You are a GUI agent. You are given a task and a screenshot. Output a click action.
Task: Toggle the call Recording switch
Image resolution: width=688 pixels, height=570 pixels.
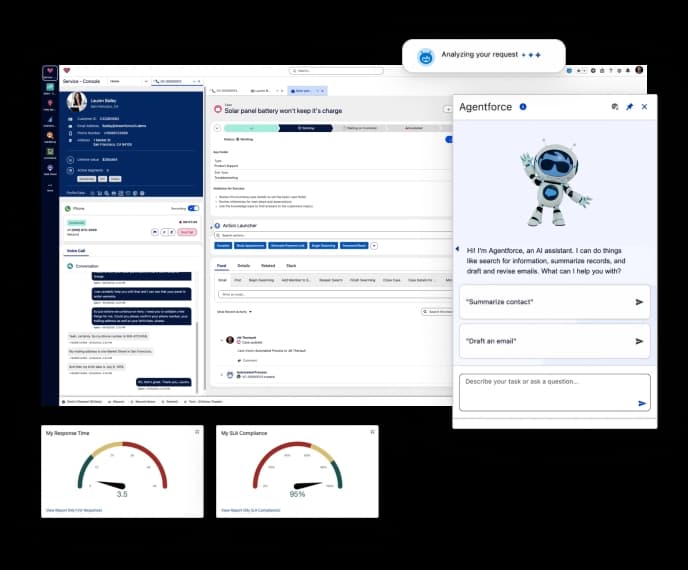193,208
